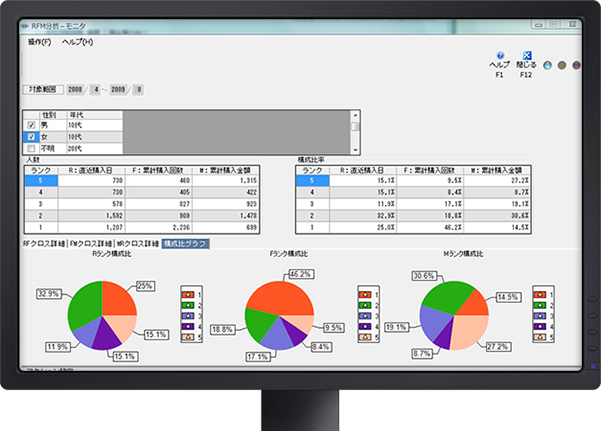
Task: Click the start month field 4
Action: 96,89
